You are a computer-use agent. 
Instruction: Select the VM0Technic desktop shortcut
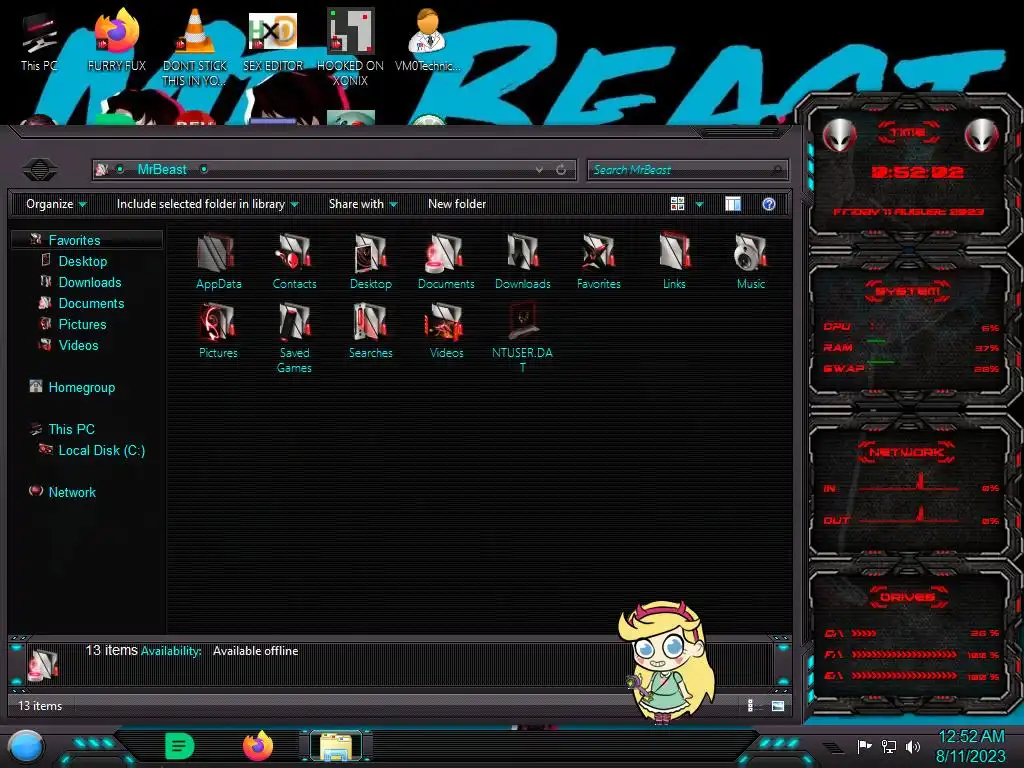coord(427,40)
